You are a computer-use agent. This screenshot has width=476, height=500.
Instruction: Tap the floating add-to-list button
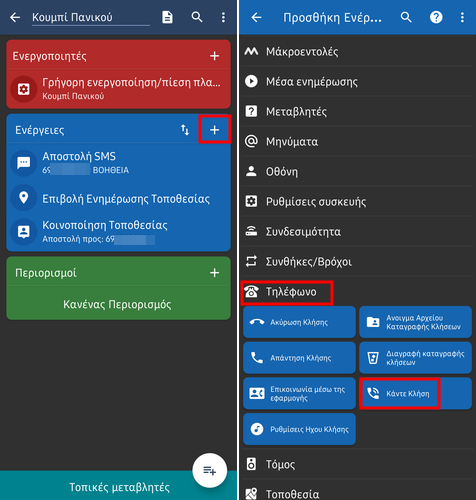click(209, 470)
